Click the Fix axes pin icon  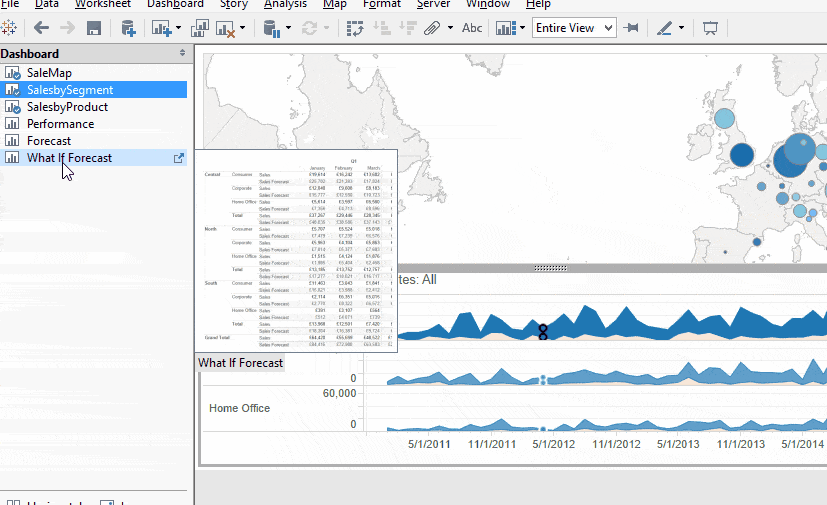tap(631, 27)
